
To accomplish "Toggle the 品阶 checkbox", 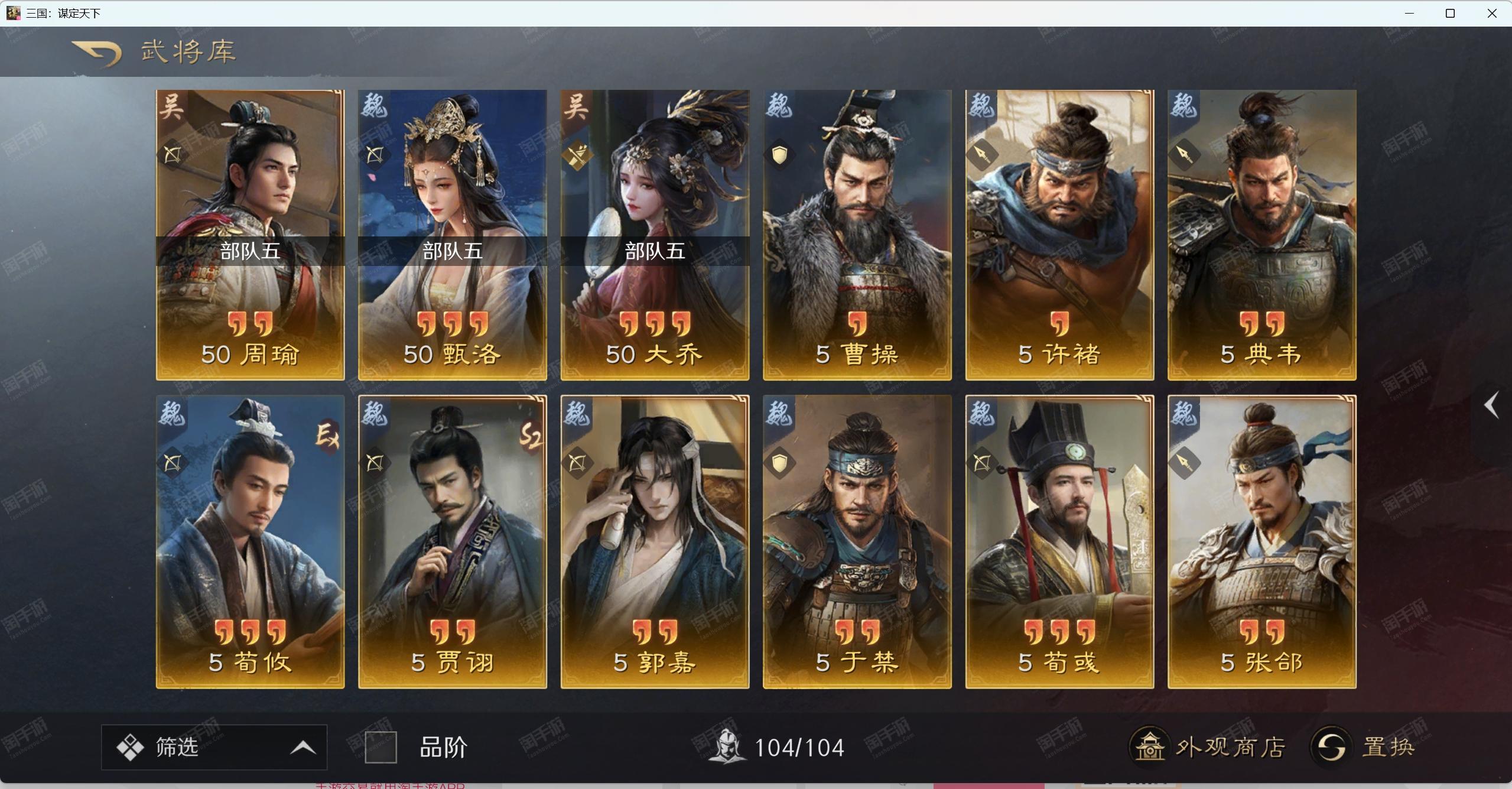I will 381,748.
